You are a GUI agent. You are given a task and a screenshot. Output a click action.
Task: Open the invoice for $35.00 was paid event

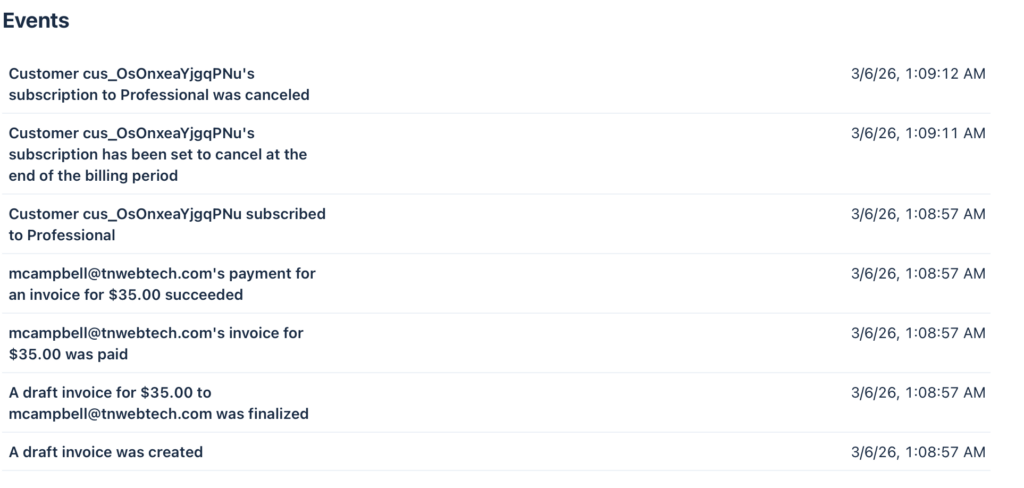click(x=156, y=343)
